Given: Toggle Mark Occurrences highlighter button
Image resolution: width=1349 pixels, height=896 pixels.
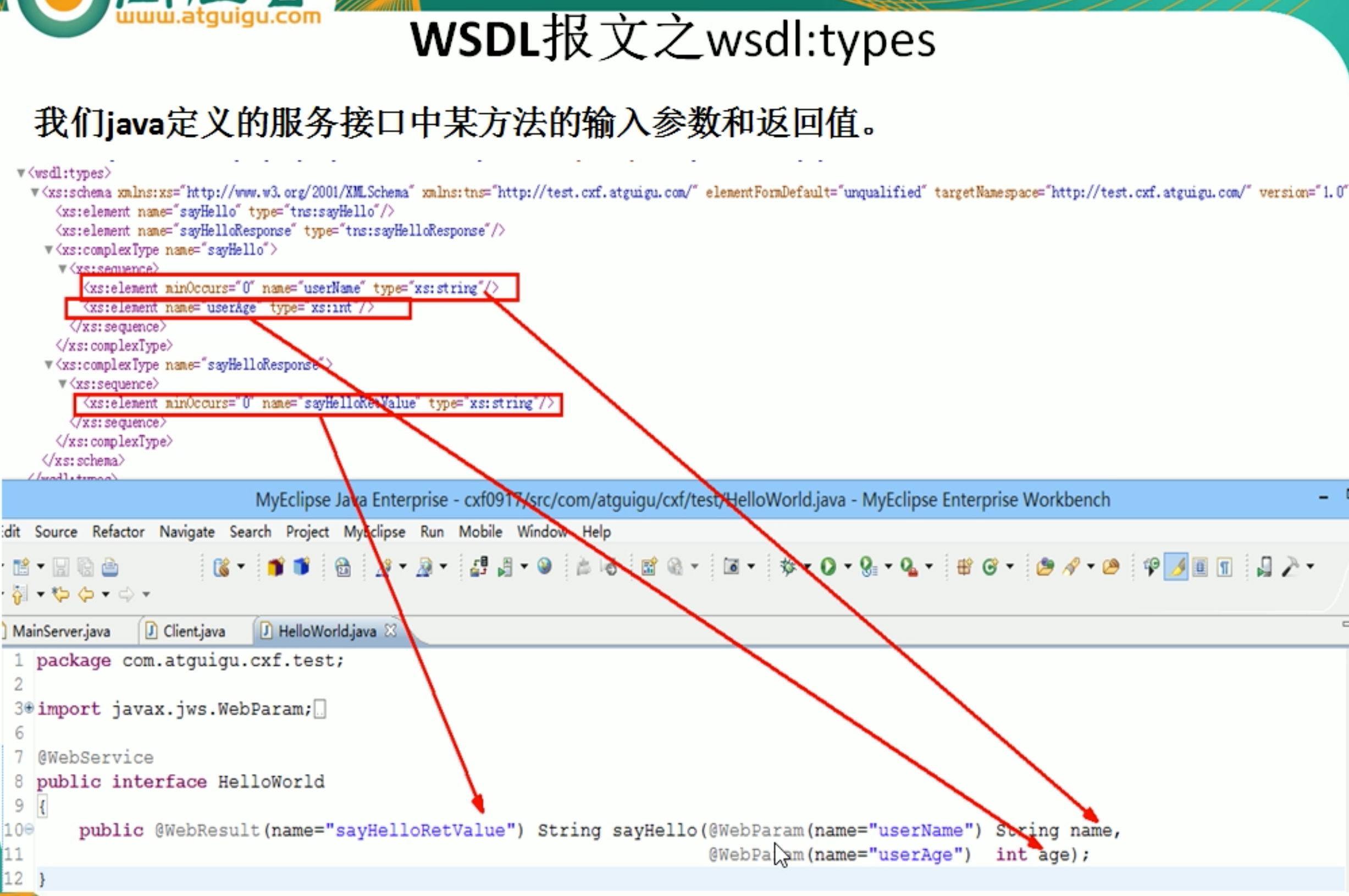Looking at the screenshot, I should (1176, 566).
